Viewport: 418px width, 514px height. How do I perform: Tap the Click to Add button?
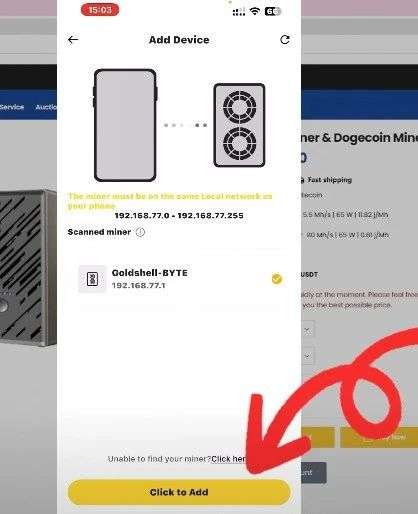(x=179, y=492)
